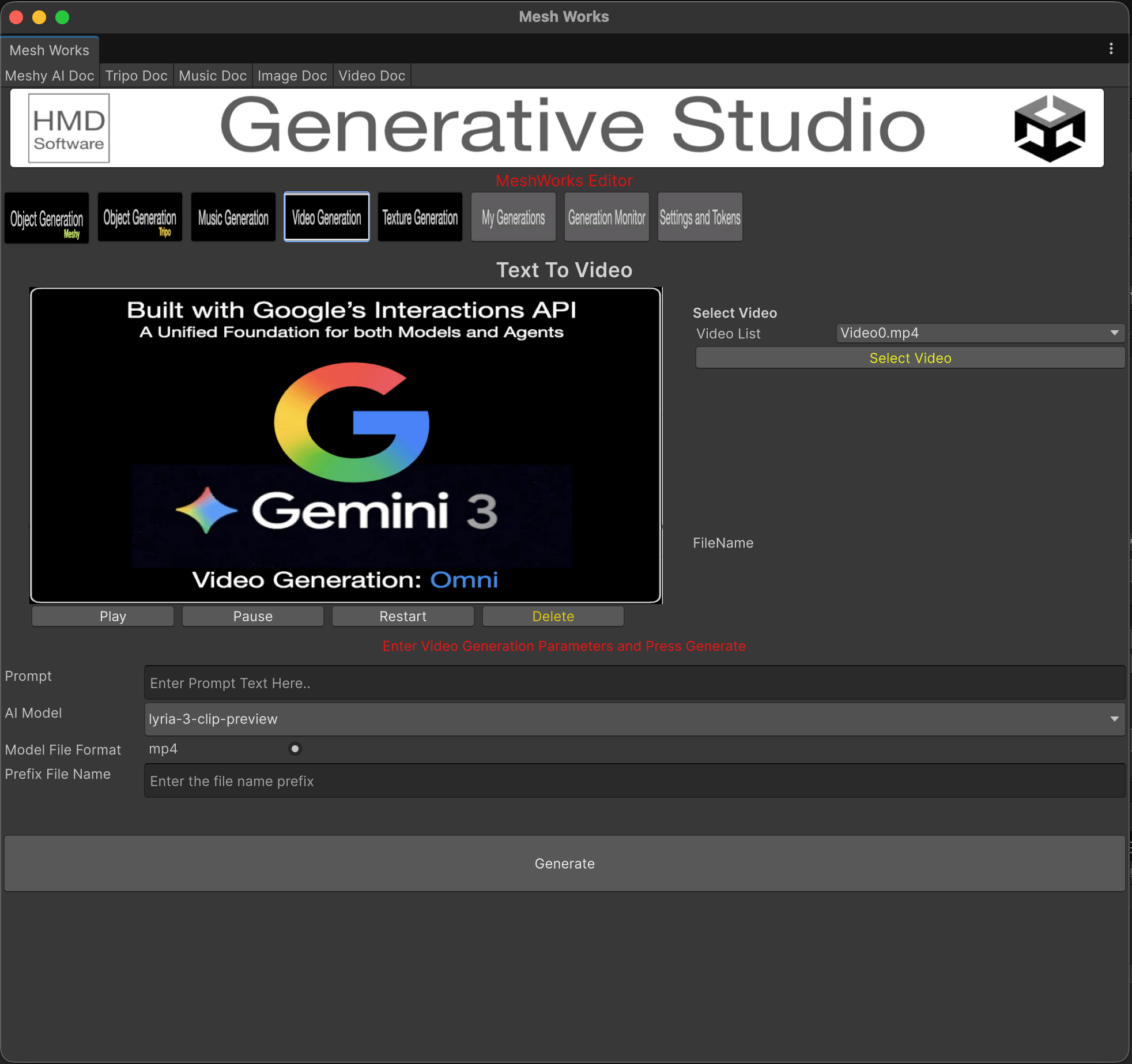Viewport: 1132px width, 1064px height.
Task: Click the "Enter Video Generation Parameters" message
Action: pyautogui.click(x=564, y=646)
